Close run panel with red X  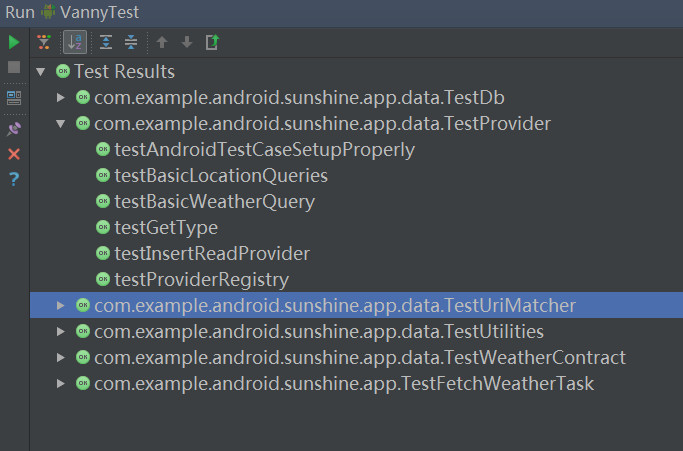pos(14,154)
